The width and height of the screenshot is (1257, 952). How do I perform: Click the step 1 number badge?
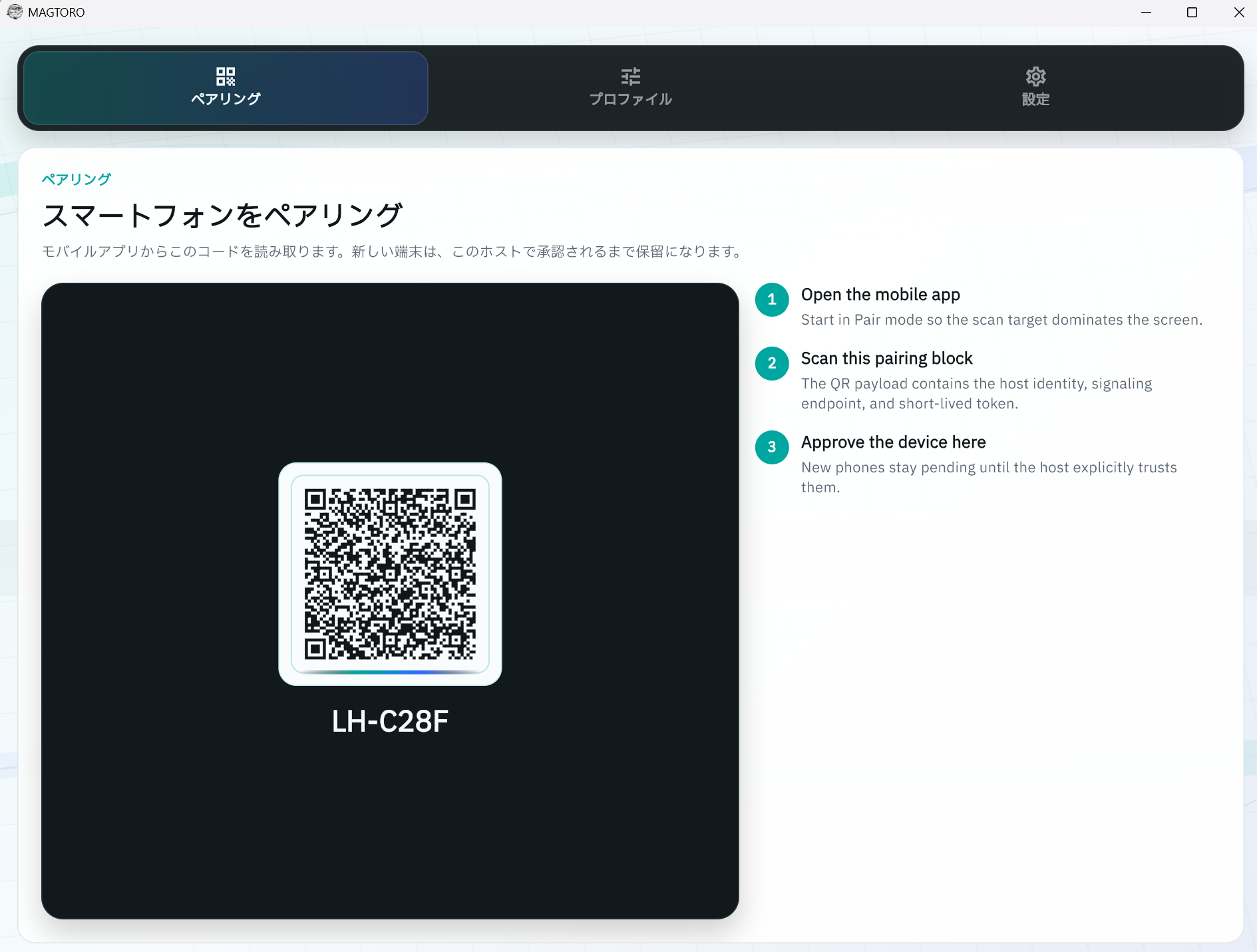coord(772,299)
